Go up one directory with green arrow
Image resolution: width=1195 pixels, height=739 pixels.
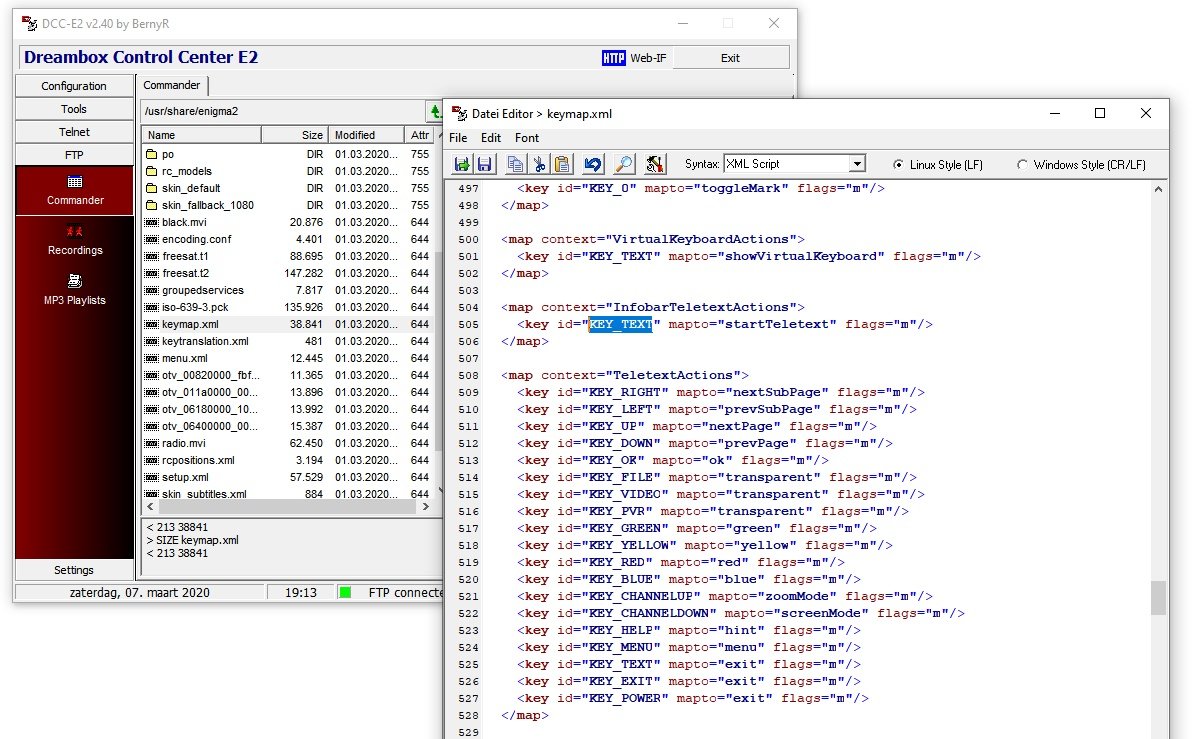click(x=436, y=111)
